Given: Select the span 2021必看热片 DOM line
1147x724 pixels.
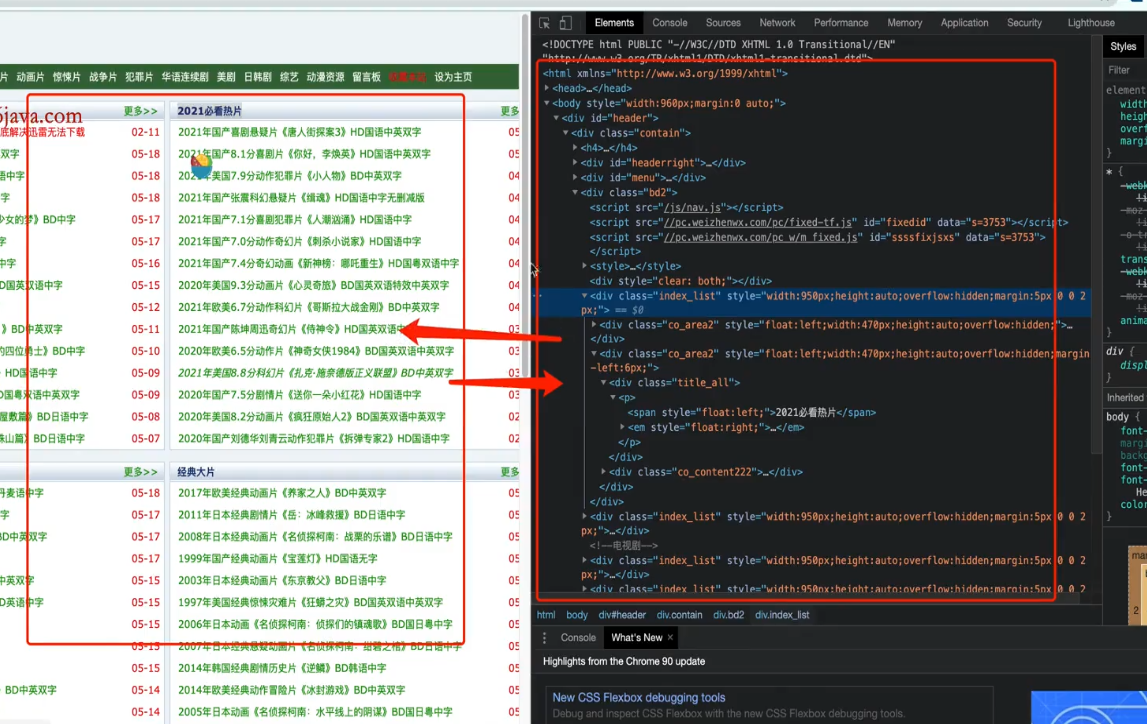Looking at the screenshot, I should [x=752, y=412].
